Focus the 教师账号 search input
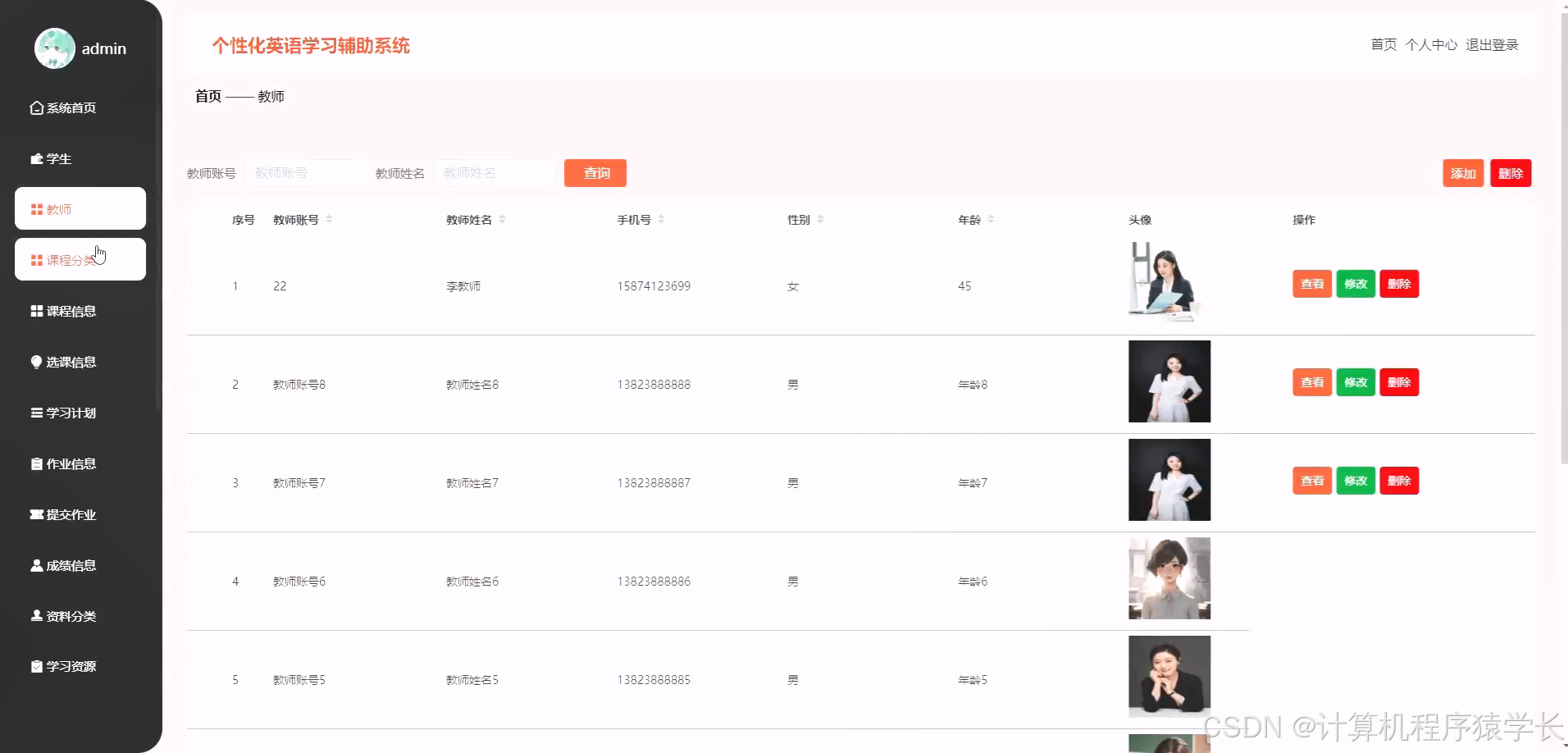 pos(306,173)
